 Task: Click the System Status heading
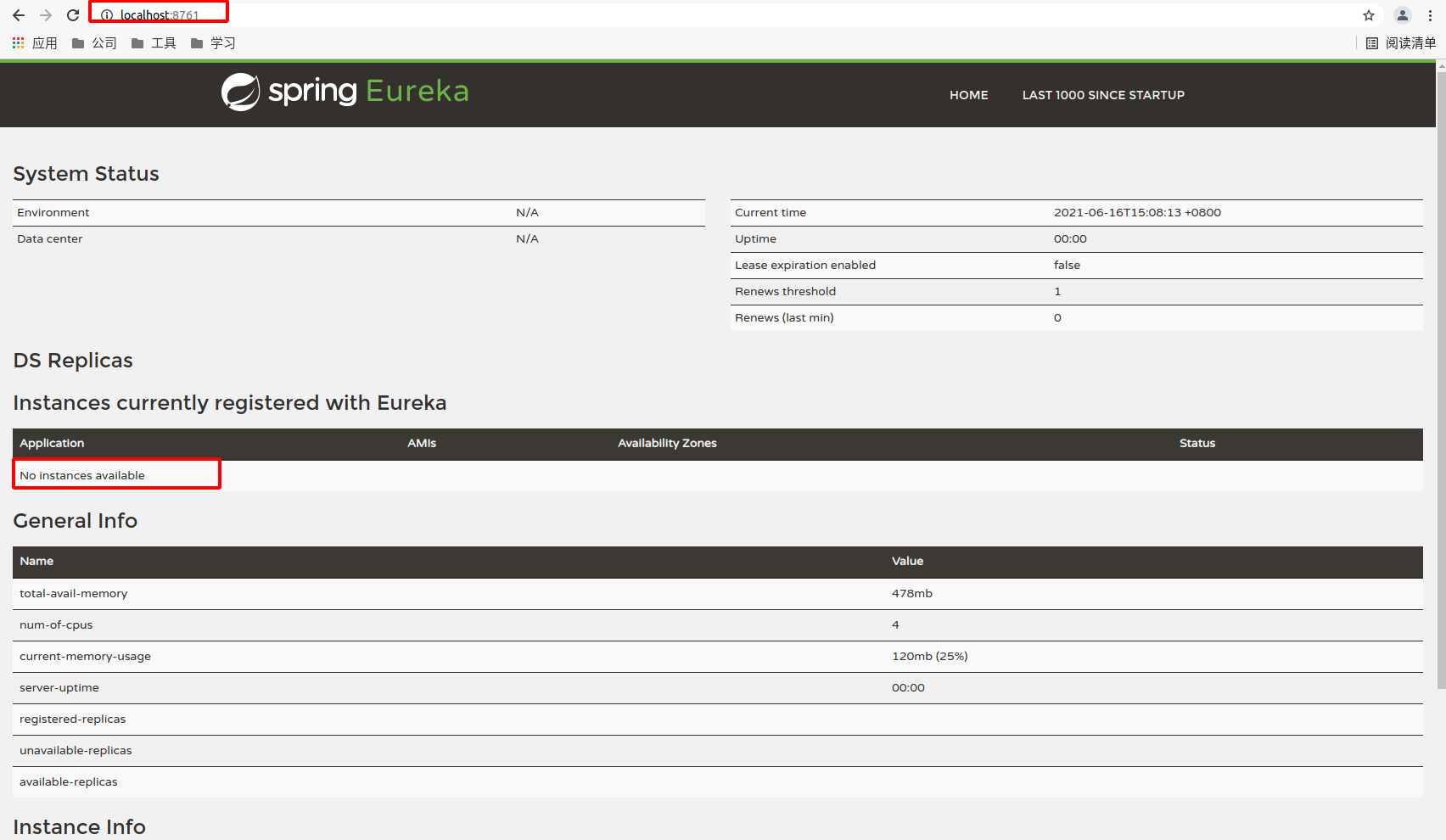click(86, 174)
